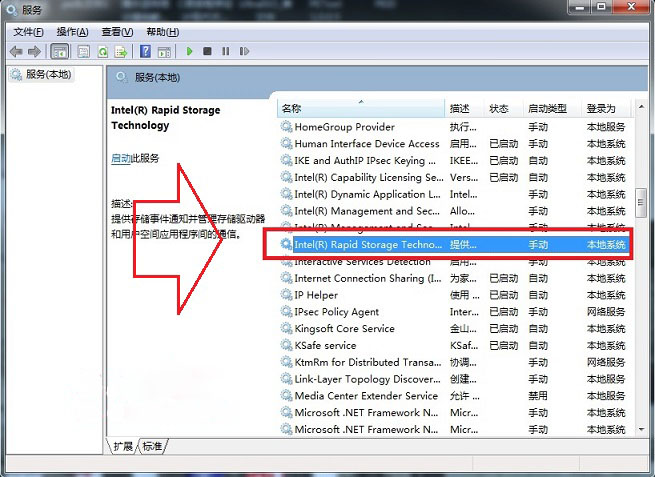Click the gear icon of Media Center Extender Service
655x477 pixels.
pos(286,396)
